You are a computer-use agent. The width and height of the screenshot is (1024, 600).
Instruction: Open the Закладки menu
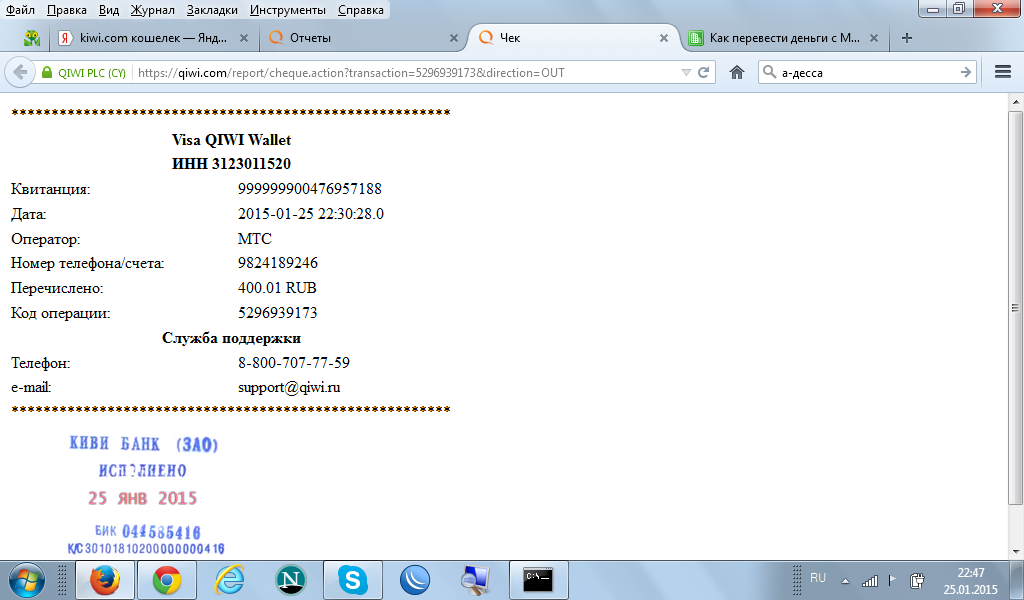point(212,10)
